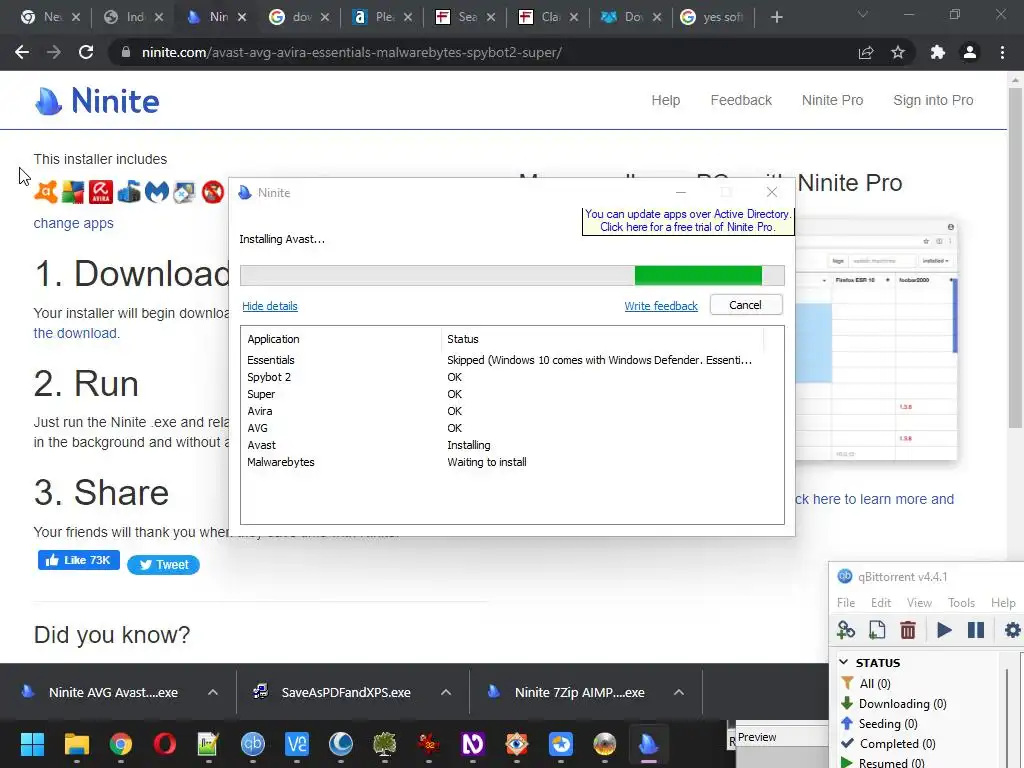
Task: Click the red Avira icon
Action: [x=101, y=193]
